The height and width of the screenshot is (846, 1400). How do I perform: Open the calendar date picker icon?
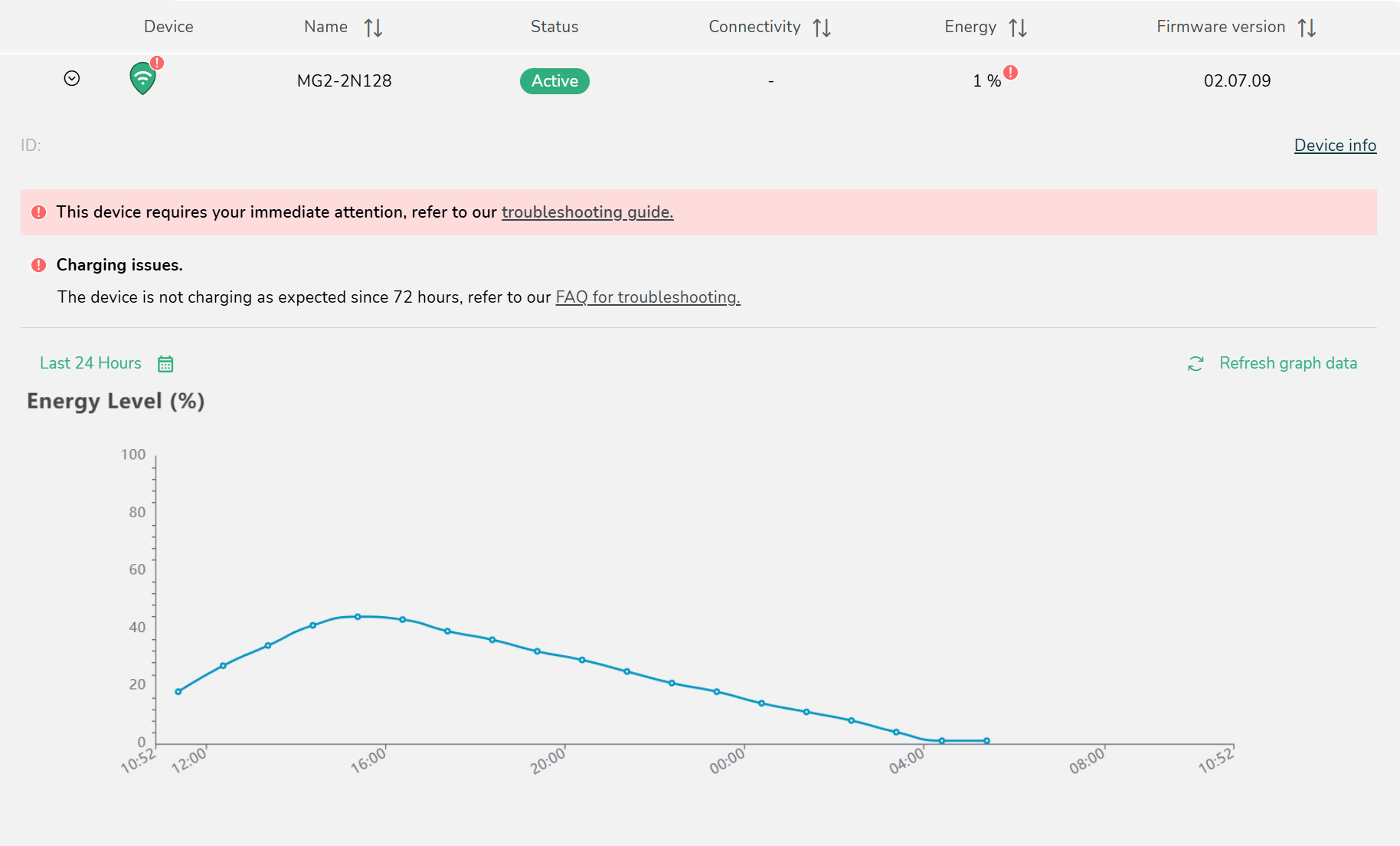point(165,364)
